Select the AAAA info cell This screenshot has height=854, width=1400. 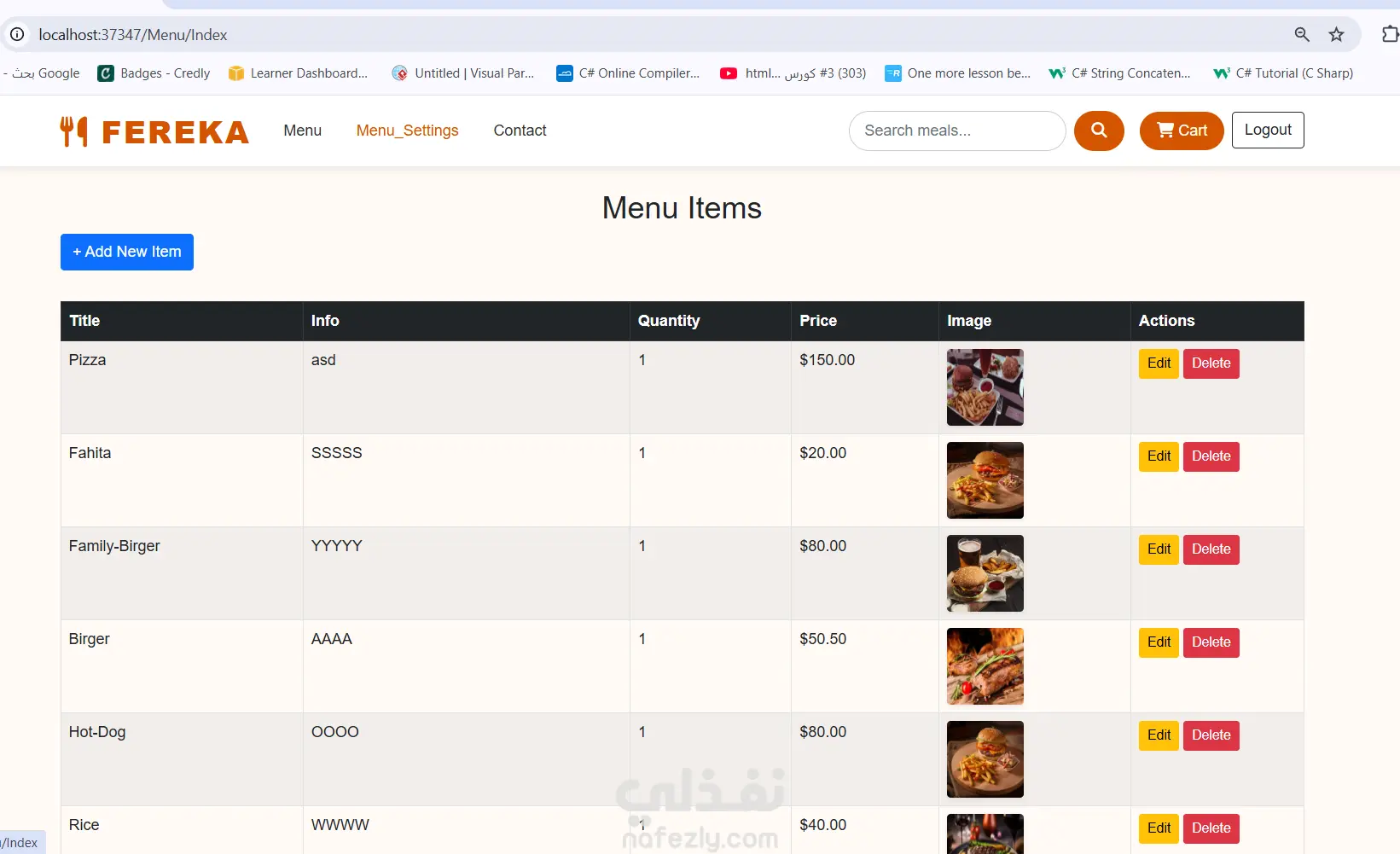click(466, 666)
